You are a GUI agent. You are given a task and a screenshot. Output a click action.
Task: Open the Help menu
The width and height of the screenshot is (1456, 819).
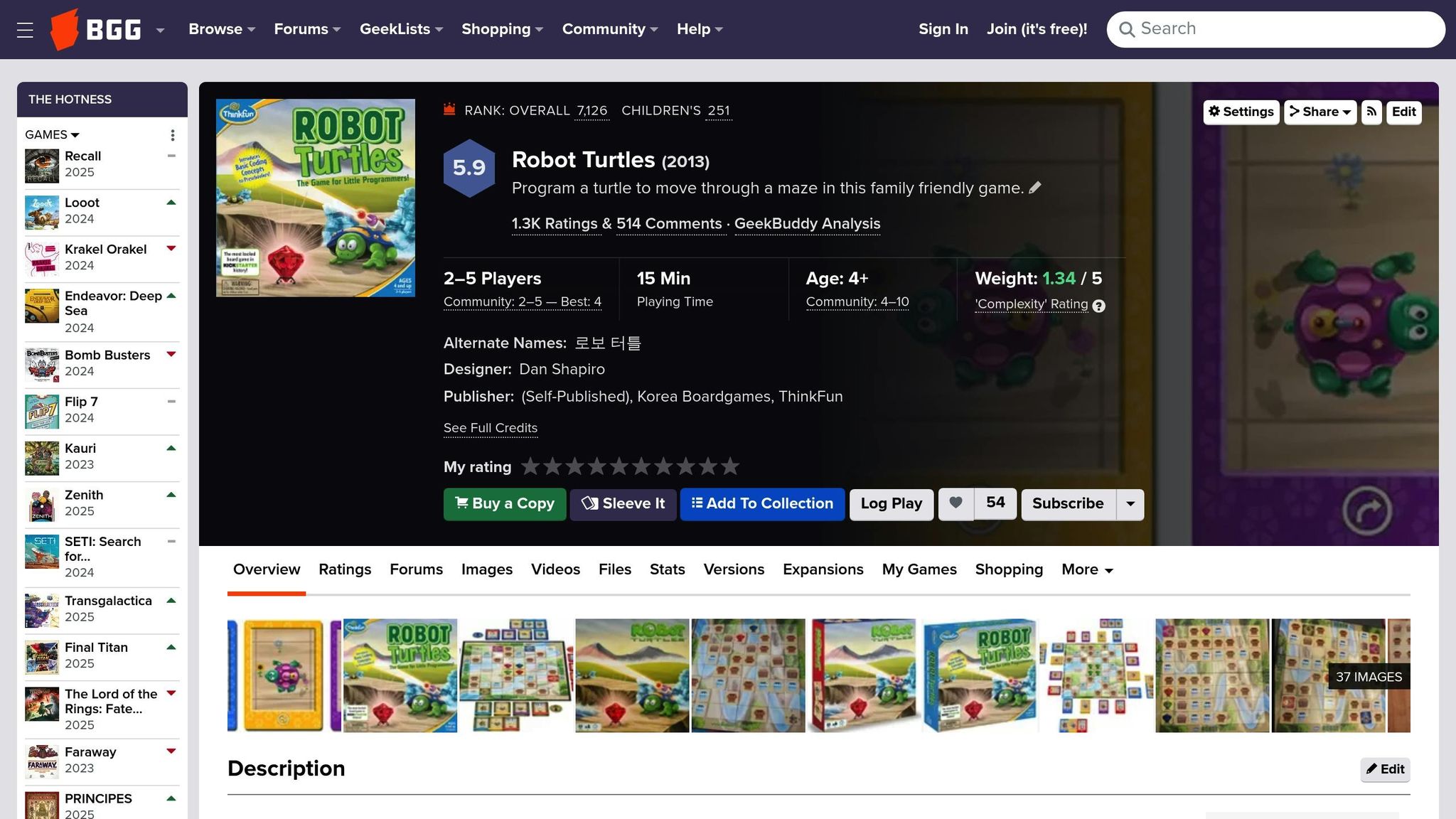pos(700,29)
